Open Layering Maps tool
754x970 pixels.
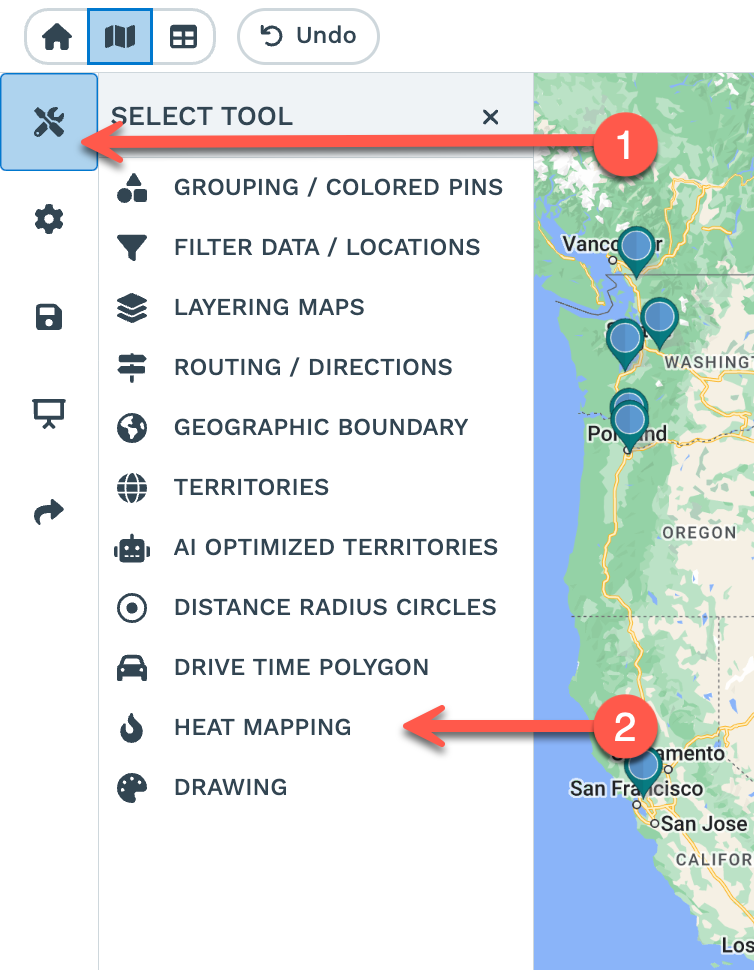269,307
